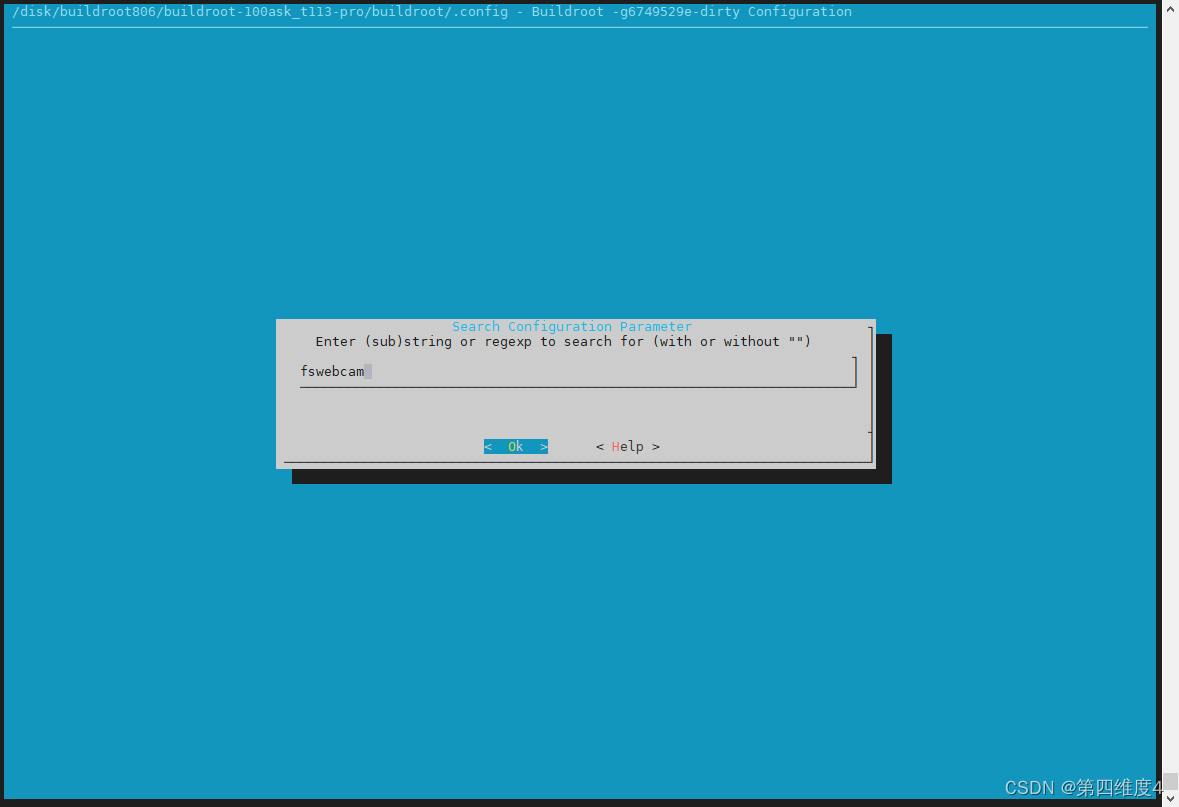The width and height of the screenshot is (1179, 807).
Task: Click the red H hotkey in Help
Action: coord(614,446)
